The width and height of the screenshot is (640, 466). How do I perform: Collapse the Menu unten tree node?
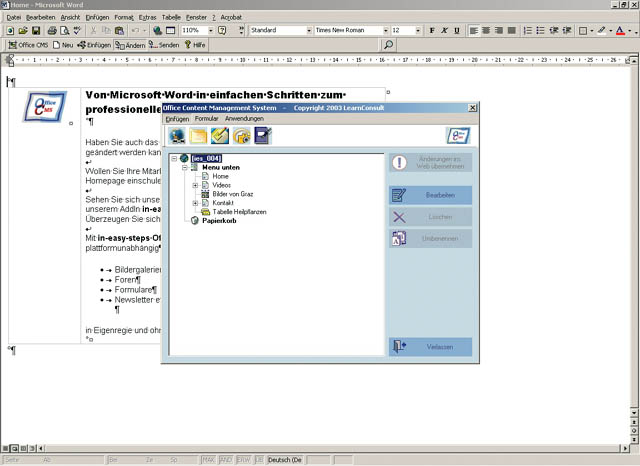tap(184, 167)
